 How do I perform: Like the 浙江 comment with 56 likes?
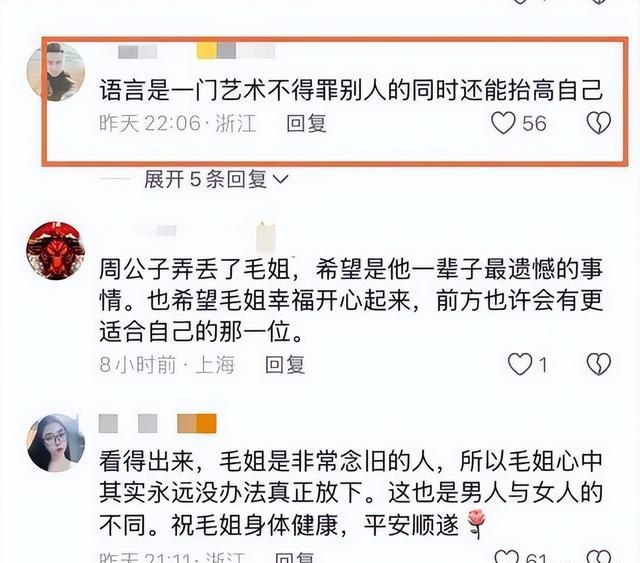(503, 123)
